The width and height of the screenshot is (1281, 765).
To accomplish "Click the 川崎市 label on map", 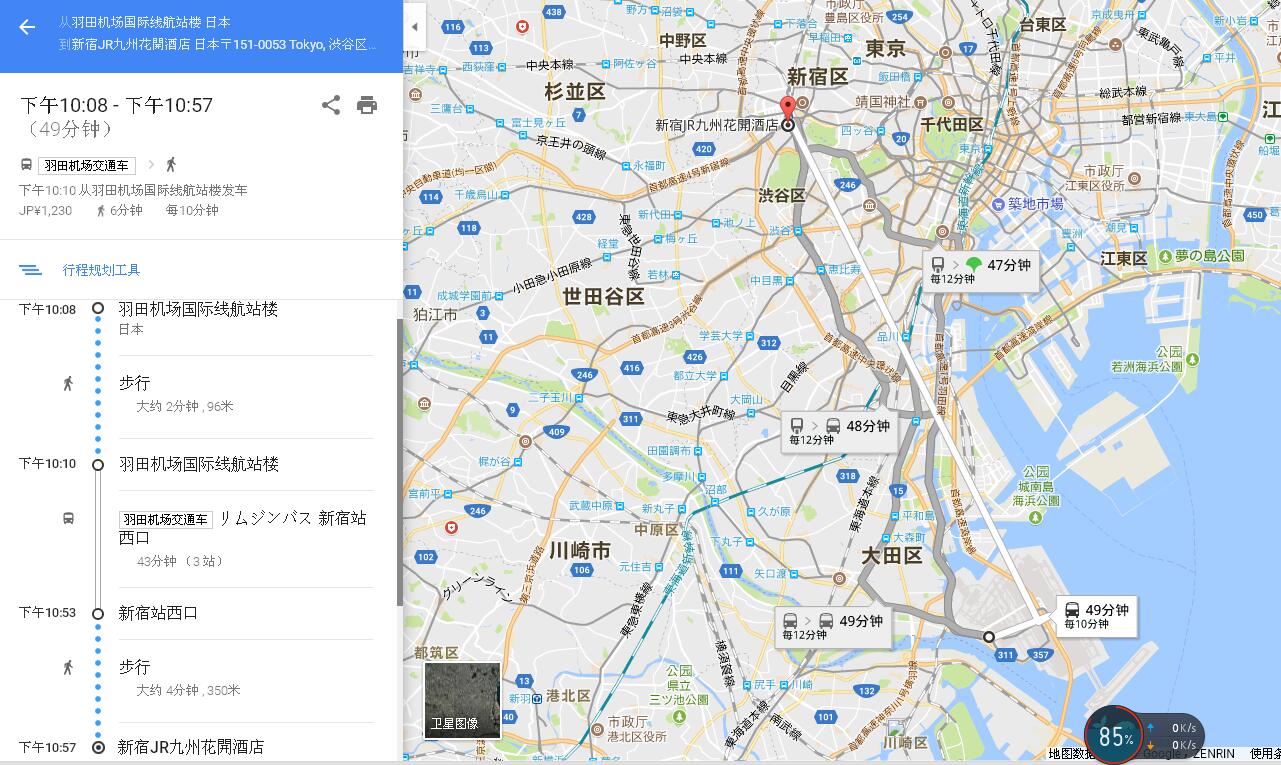I will (x=579, y=551).
